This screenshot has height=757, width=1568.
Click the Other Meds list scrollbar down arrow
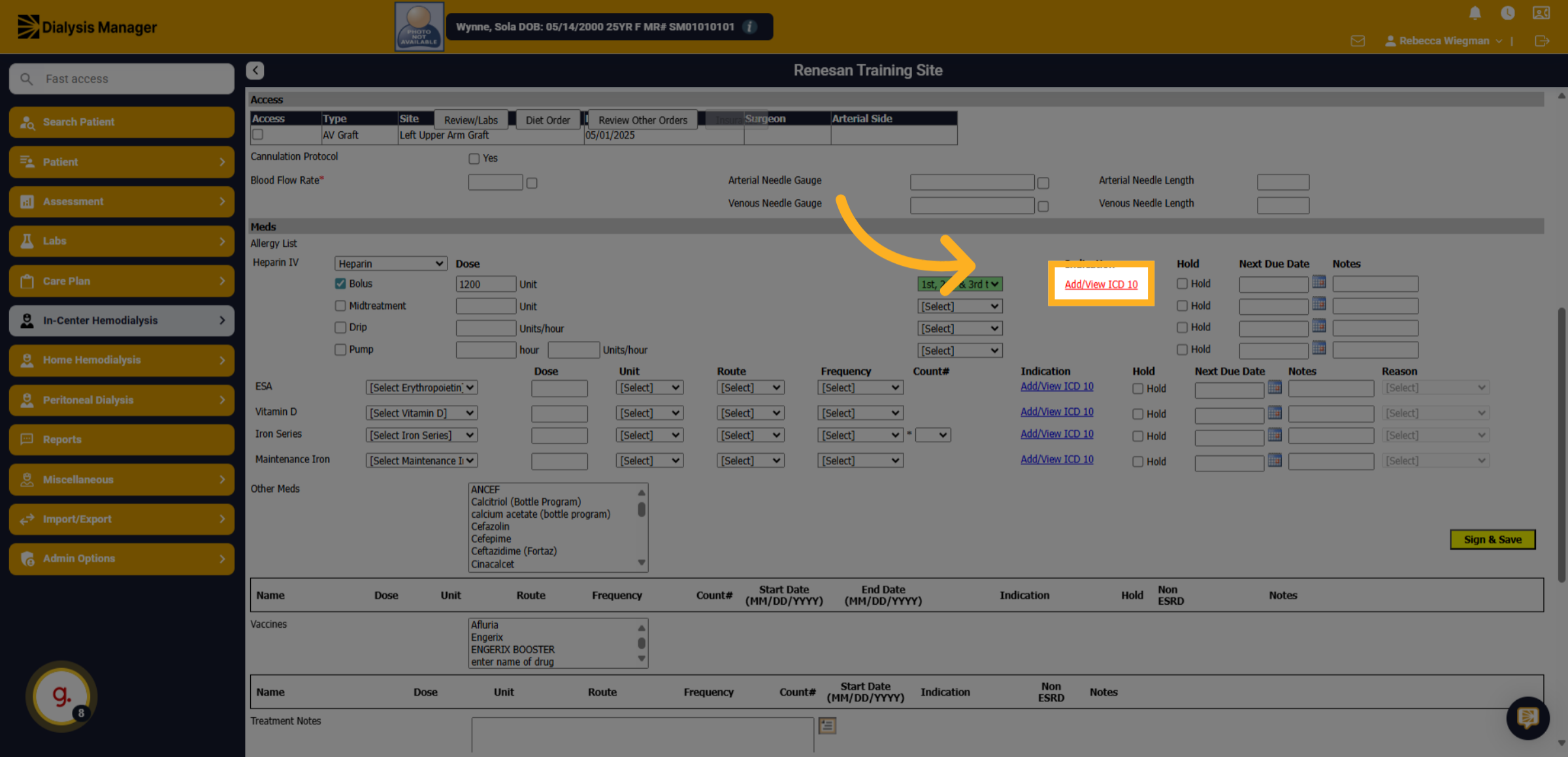click(642, 562)
